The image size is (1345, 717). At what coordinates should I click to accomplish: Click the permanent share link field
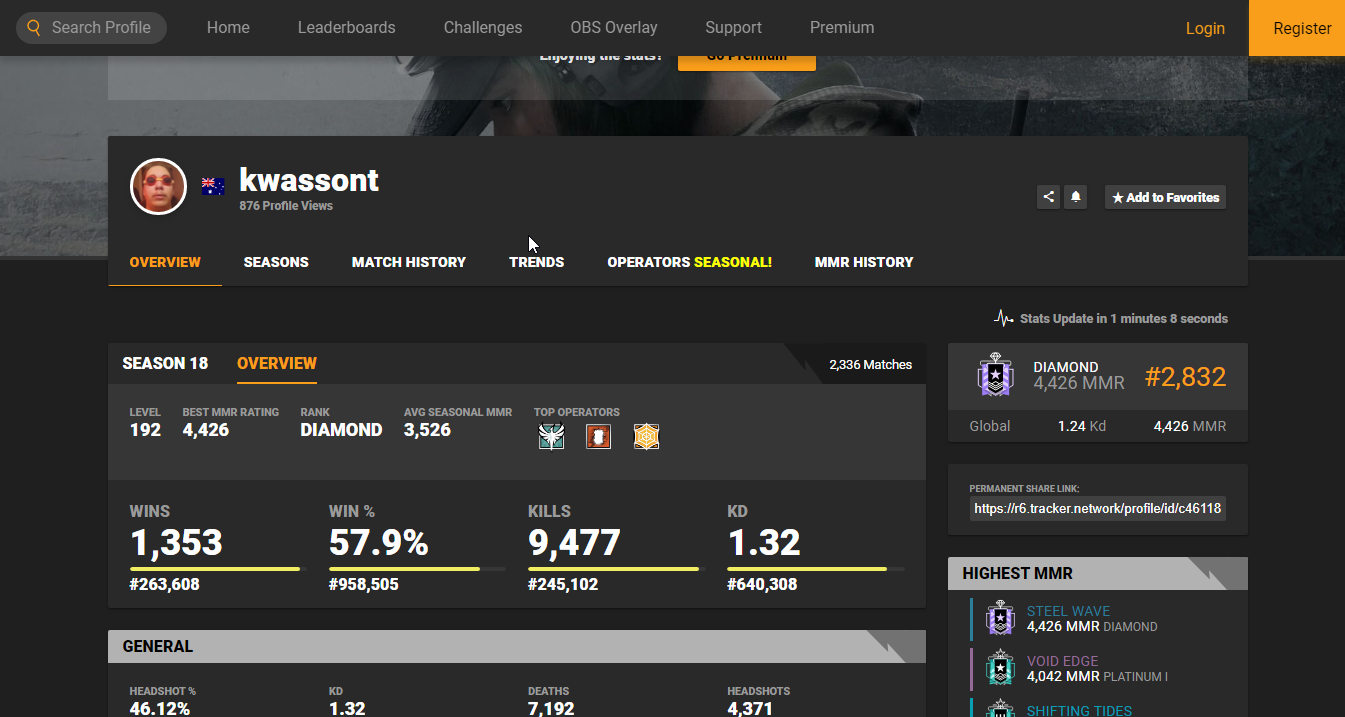[x=1097, y=508]
